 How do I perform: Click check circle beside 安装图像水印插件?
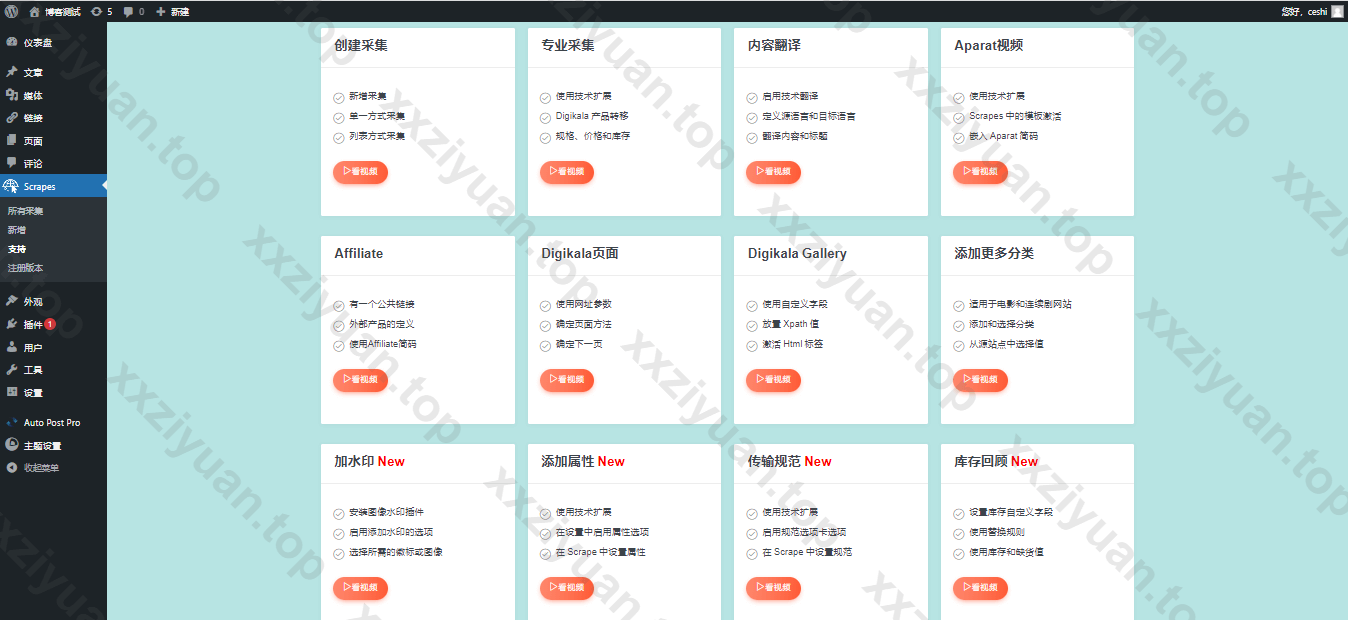pyautogui.click(x=339, y=513)
